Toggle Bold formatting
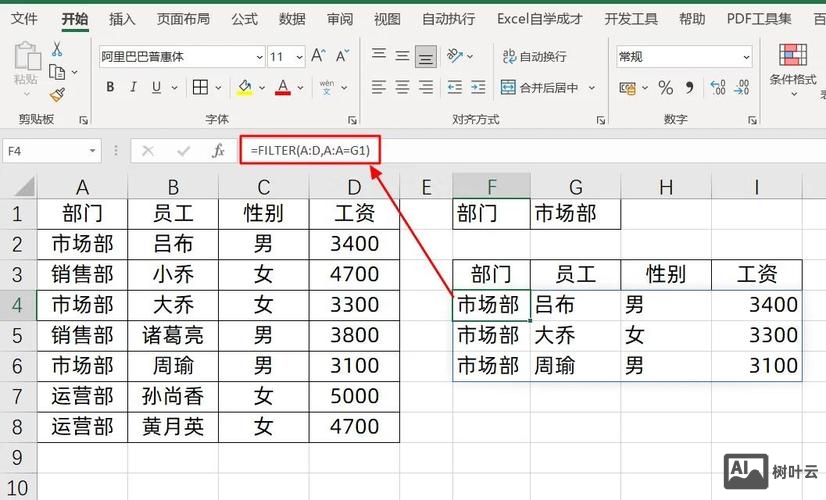826x500 pixels. point(110,87)
